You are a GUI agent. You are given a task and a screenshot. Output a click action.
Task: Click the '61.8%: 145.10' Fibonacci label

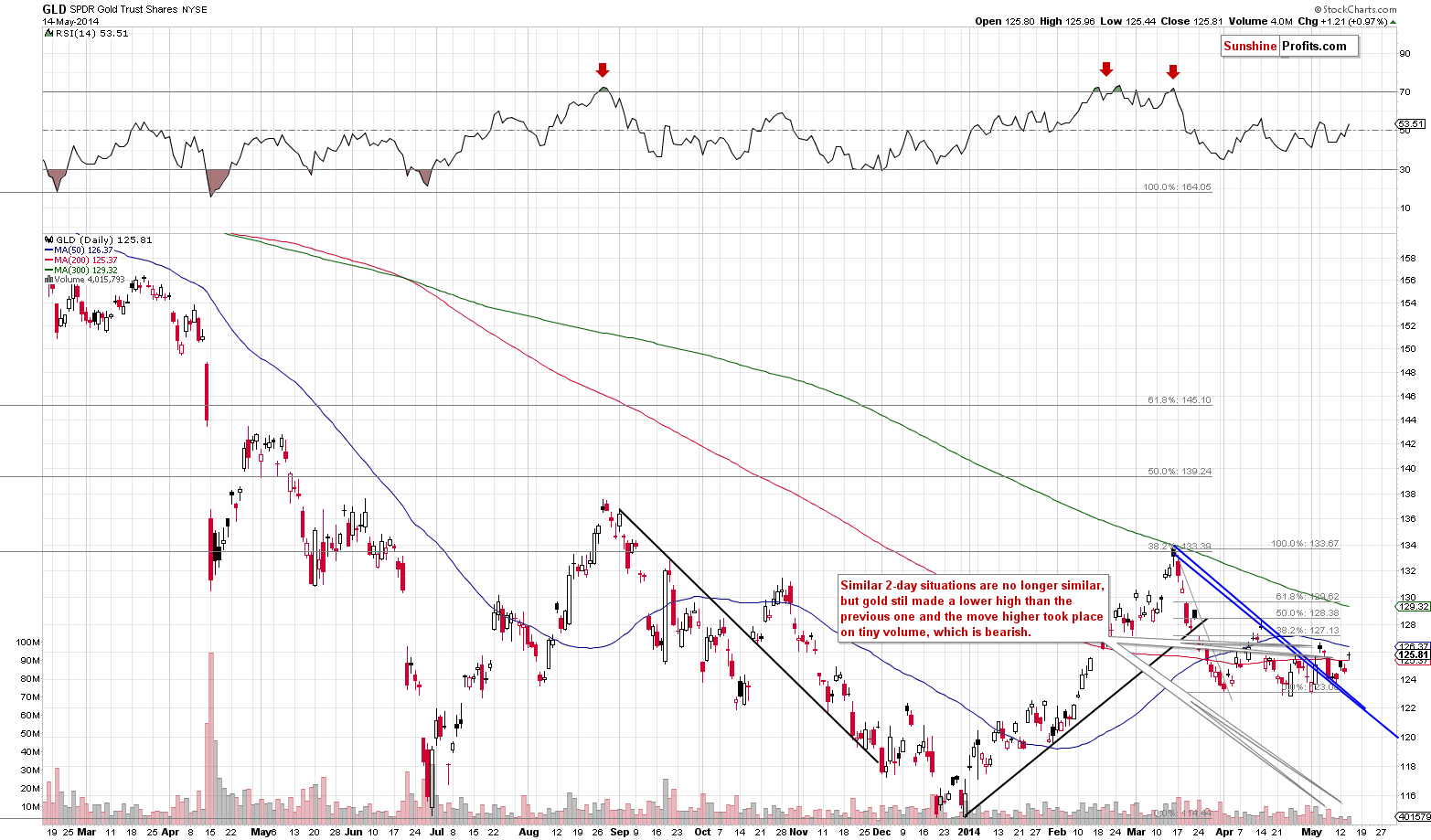pyautogui.click(x=1180, y=400)
